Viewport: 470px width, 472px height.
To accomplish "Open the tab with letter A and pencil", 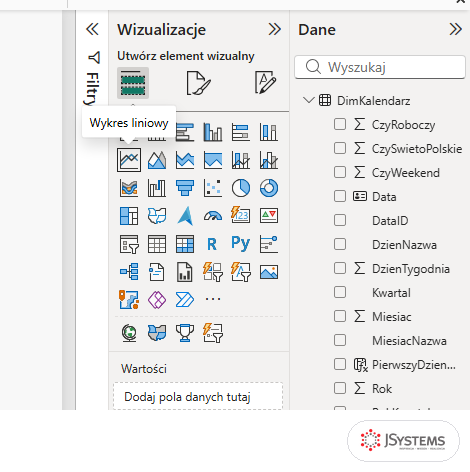I will [x=265, y=82].
